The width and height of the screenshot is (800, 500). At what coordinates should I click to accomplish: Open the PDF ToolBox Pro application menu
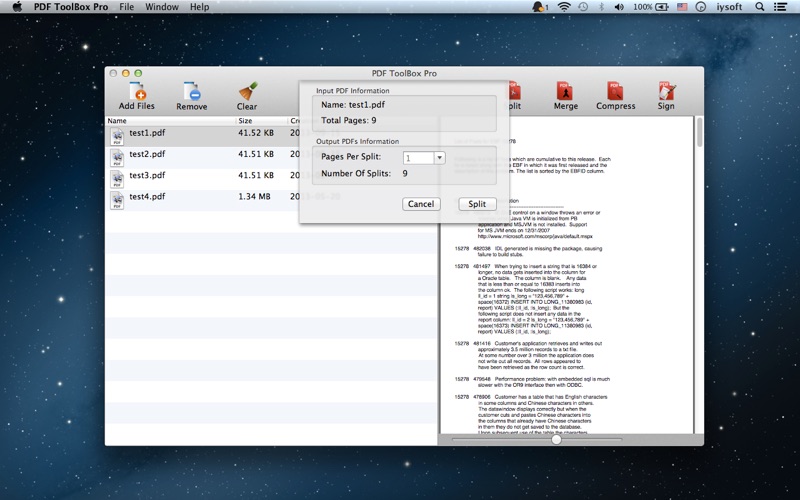(x=71, y=7)
